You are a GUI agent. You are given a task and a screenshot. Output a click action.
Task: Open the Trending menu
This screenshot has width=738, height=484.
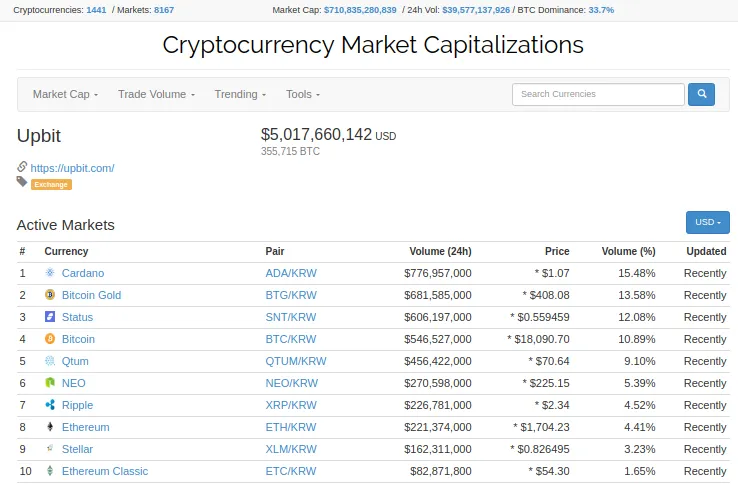point(240,94)
